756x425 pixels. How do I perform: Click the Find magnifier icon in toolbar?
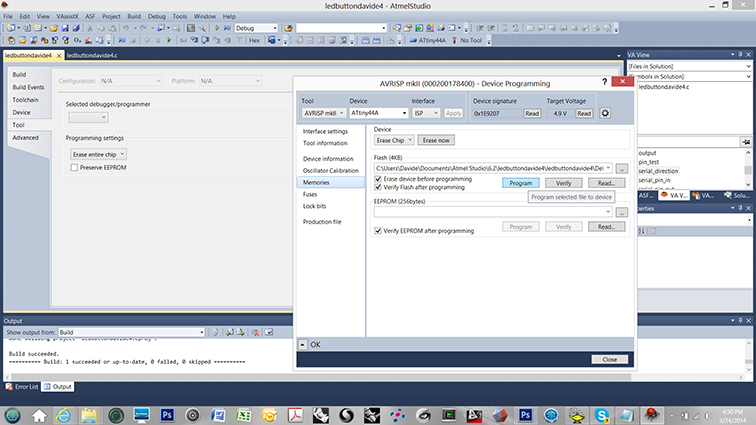click(202, 28)
